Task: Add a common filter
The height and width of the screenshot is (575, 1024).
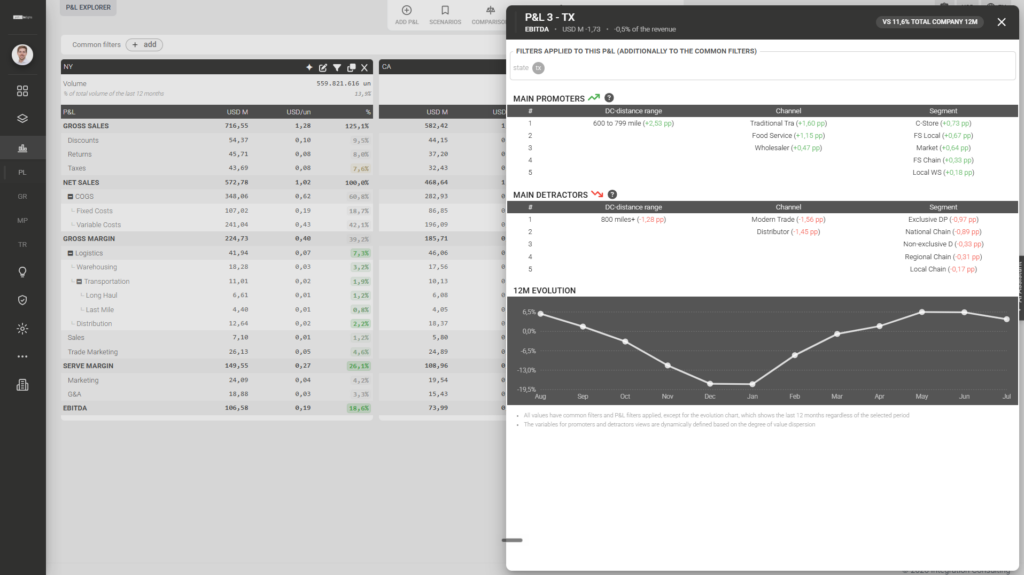Action: pos(144,44)
